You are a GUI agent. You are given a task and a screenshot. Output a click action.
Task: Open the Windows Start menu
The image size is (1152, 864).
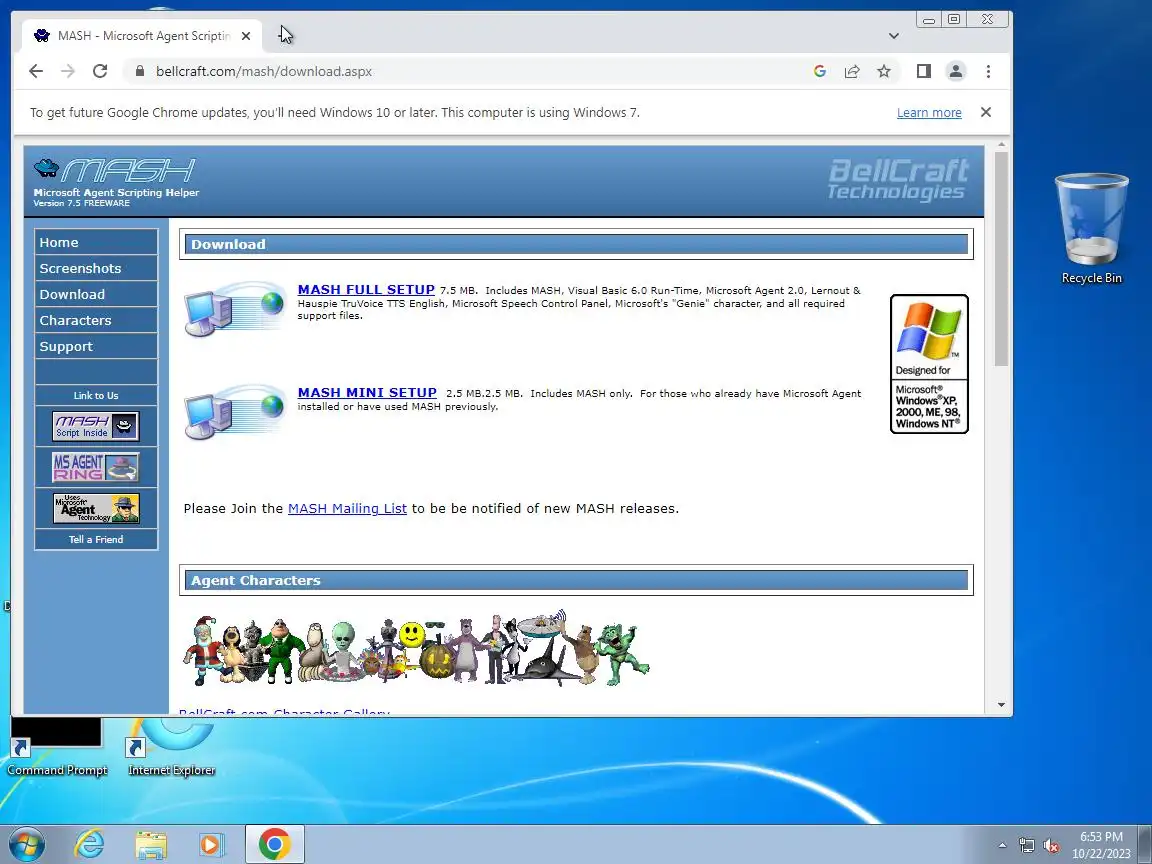[x=25, y=844]
